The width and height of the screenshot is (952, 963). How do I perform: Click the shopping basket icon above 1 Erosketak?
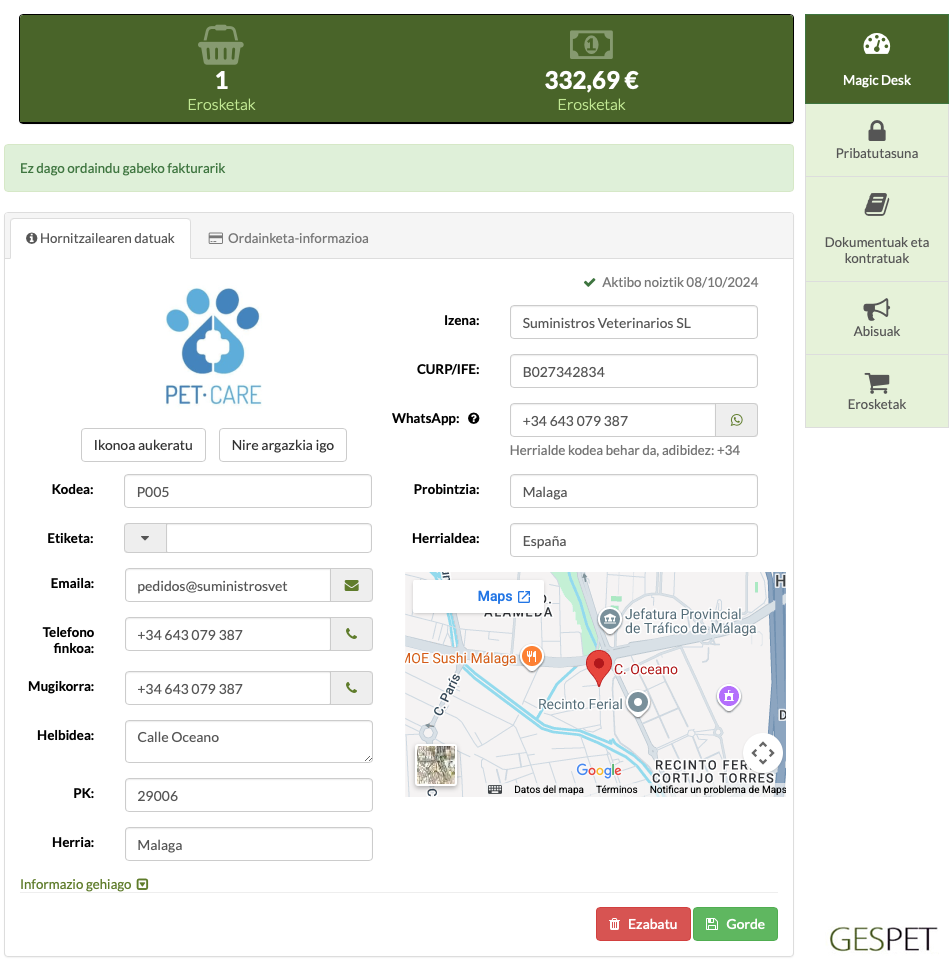tap(221, 45)
